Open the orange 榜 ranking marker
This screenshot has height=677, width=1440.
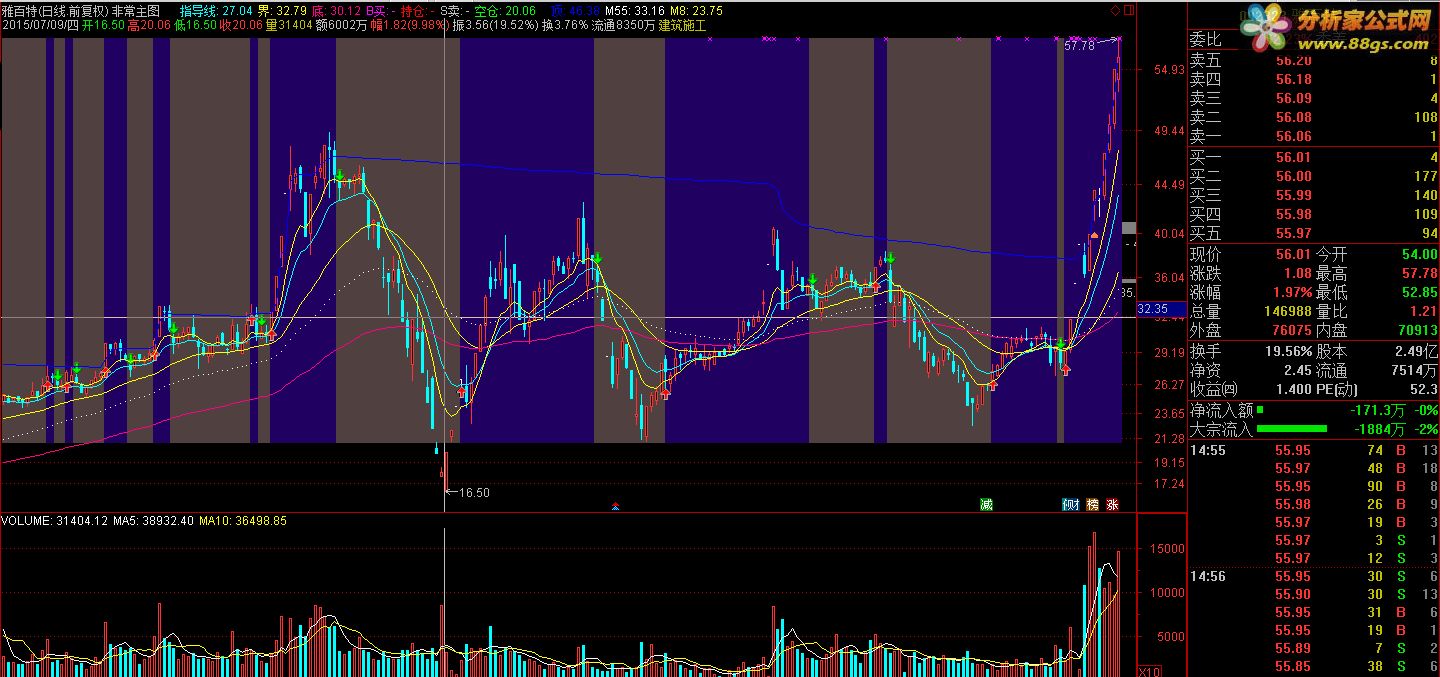point(1092,504)
